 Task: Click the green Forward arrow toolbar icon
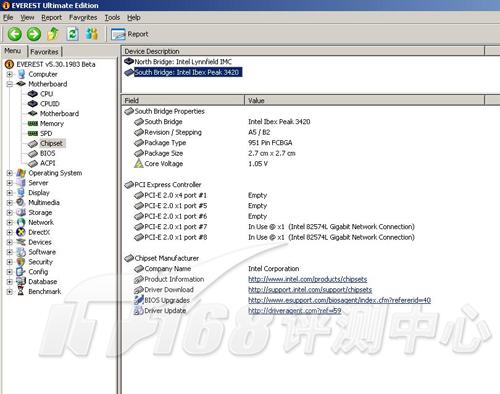coord(34,34)
